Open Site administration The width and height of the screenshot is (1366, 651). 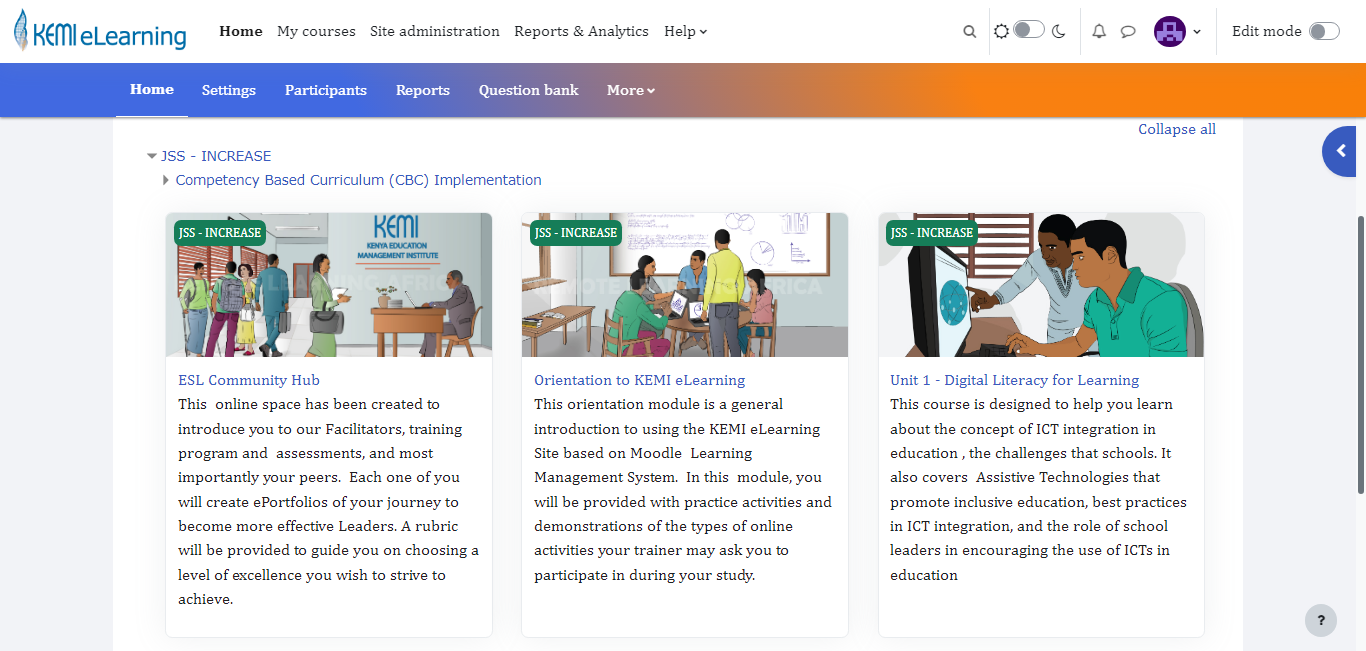pos(435,31)
